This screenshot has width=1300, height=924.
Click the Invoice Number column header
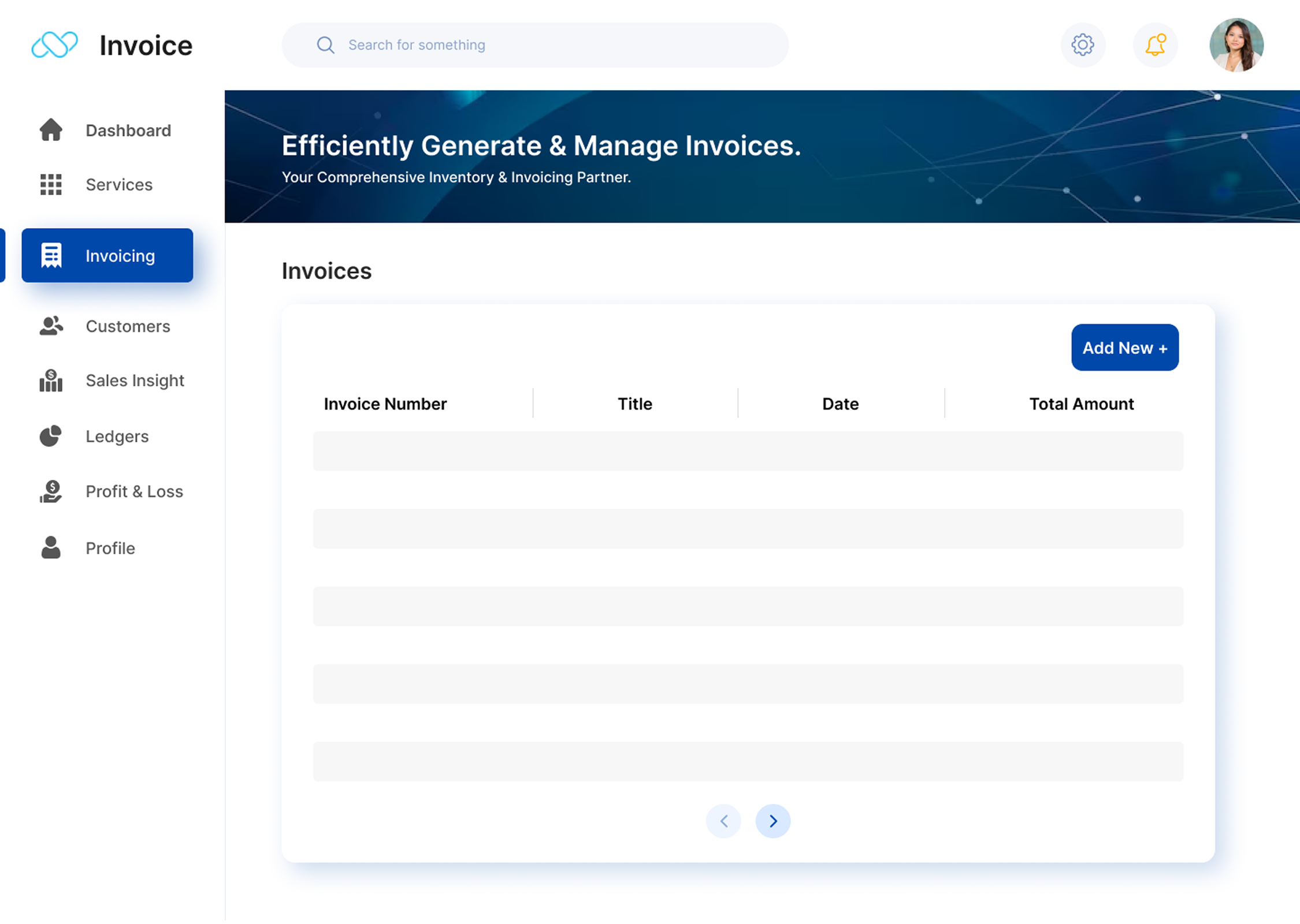point(385,404)
